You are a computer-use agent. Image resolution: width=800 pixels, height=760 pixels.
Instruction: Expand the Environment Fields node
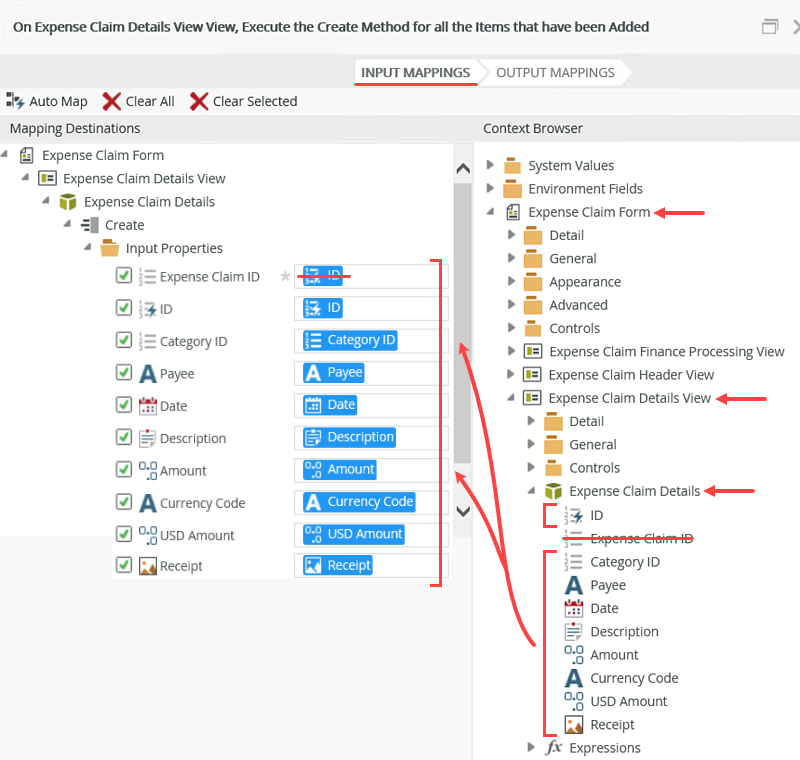click(489, 188)
